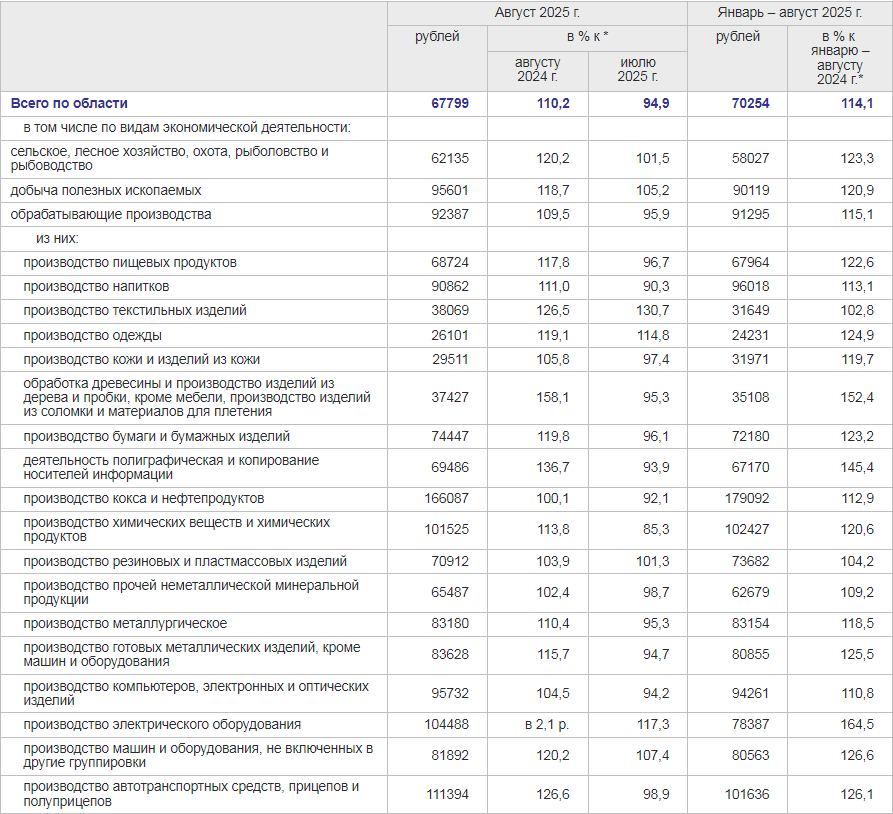Click the 'производство бумаги и бумажных изделий' label
This screenshot has height=814, width=893.
coord(157,436)
